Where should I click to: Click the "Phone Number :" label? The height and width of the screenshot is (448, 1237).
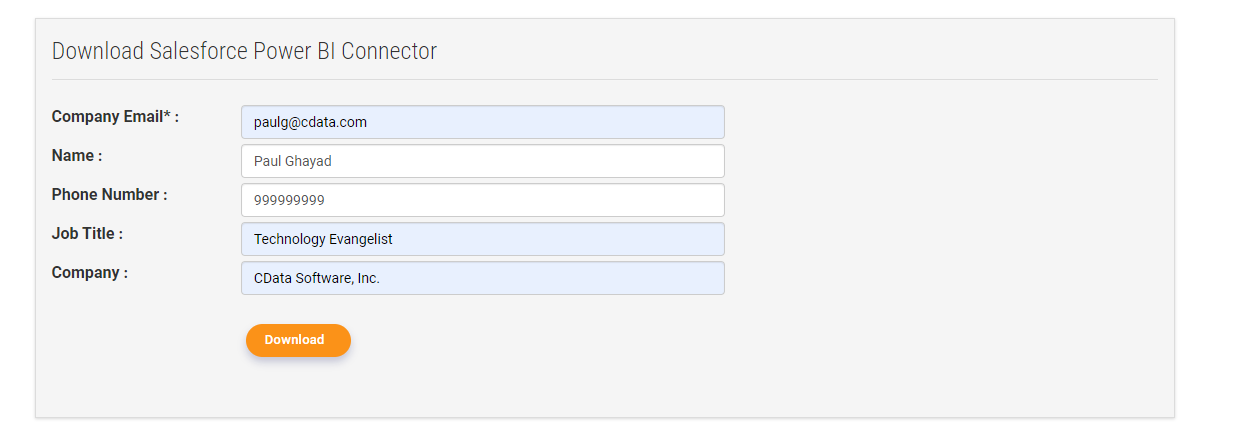tap(109, 195)
